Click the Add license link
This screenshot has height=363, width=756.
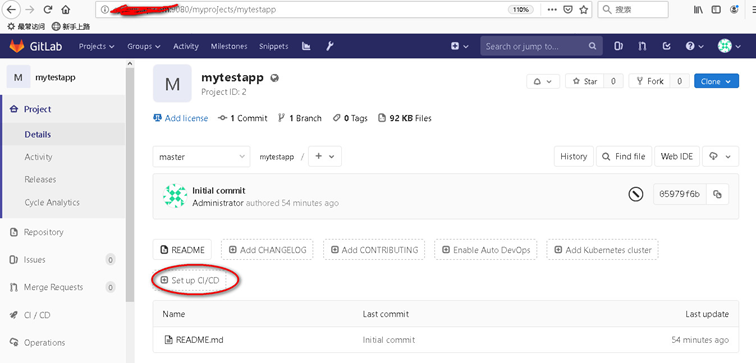180,118
